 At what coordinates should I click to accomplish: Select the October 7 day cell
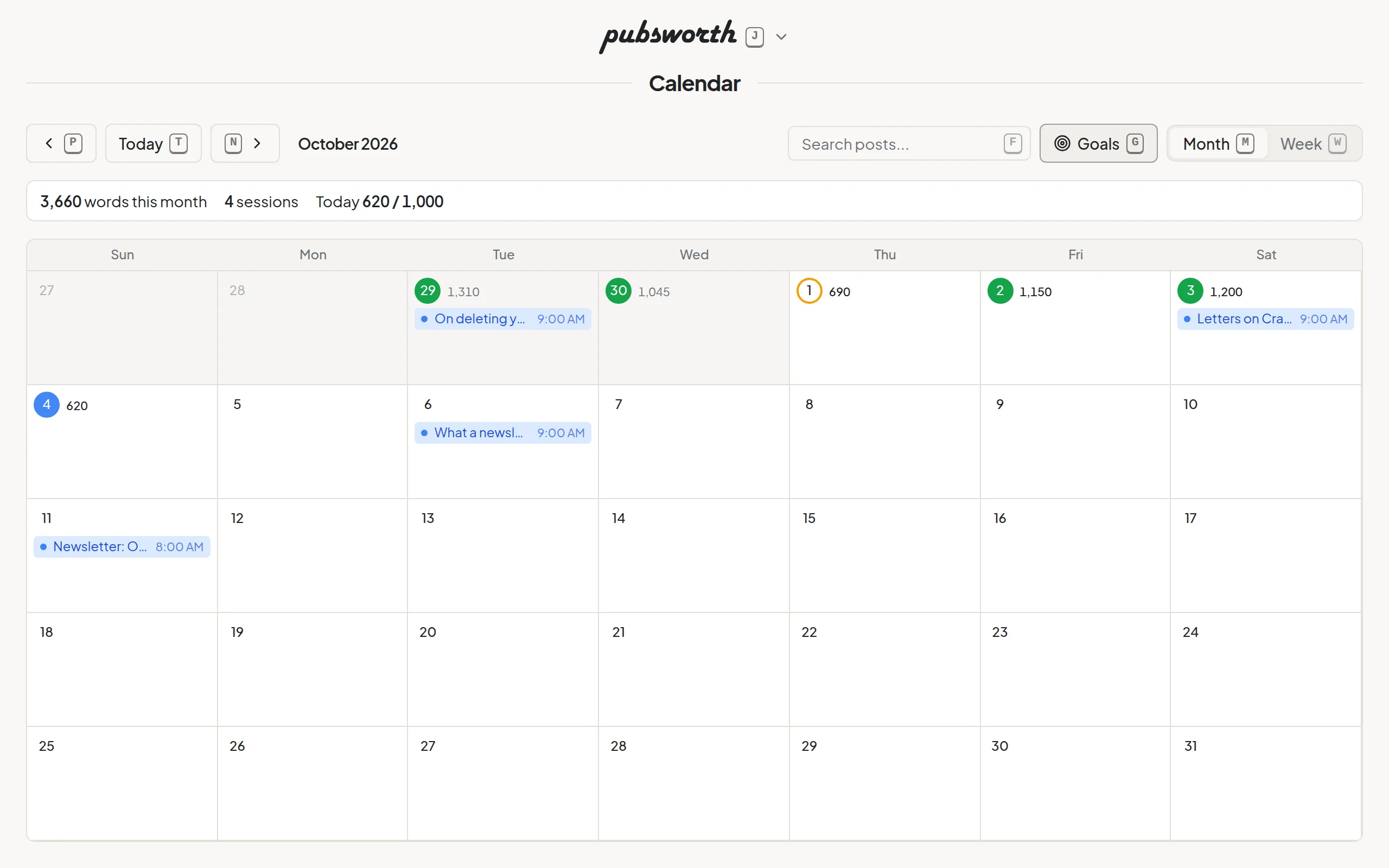click(x=693, y=442)
